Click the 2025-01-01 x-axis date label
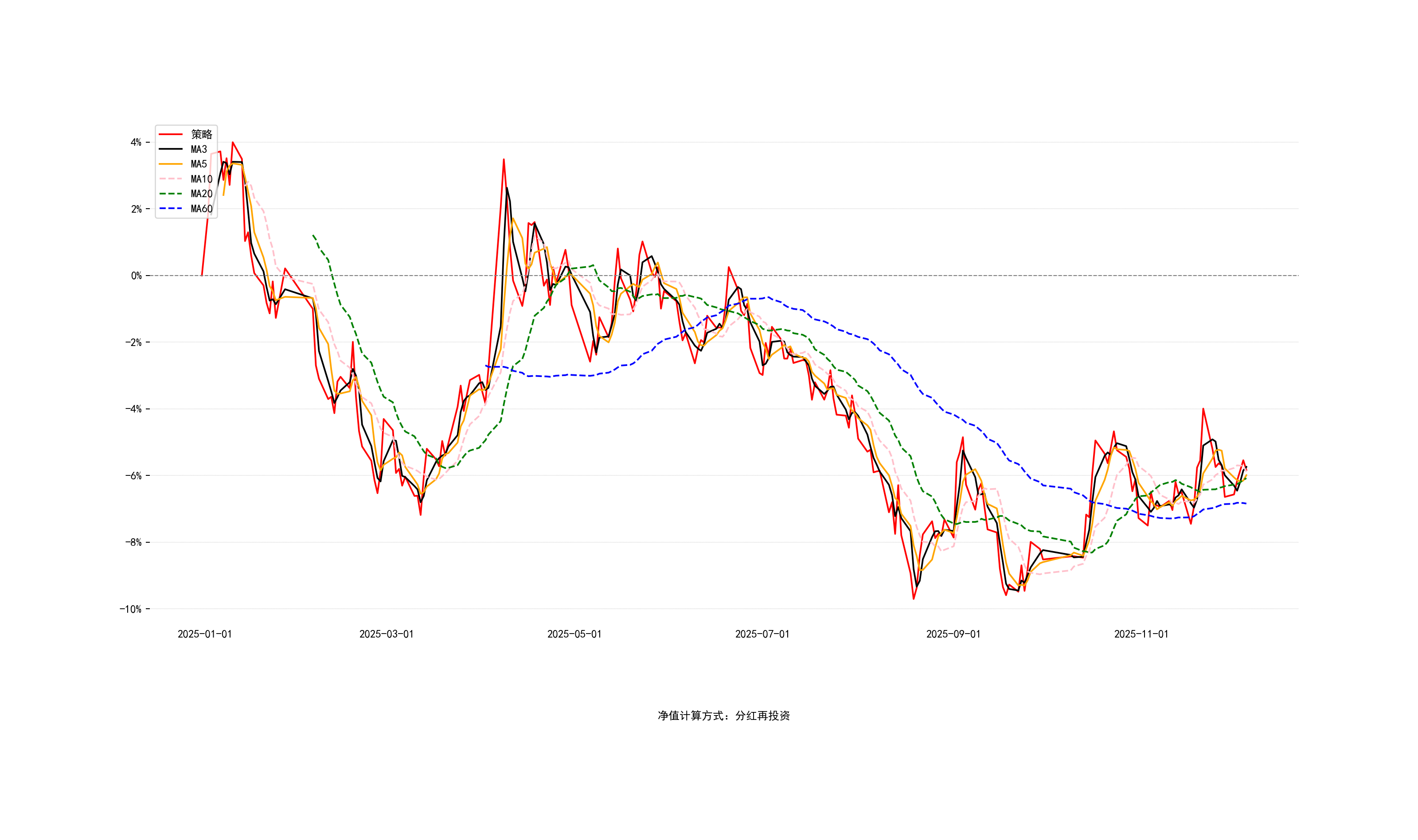Screen dimensions: 1418x840 (204, 634)
